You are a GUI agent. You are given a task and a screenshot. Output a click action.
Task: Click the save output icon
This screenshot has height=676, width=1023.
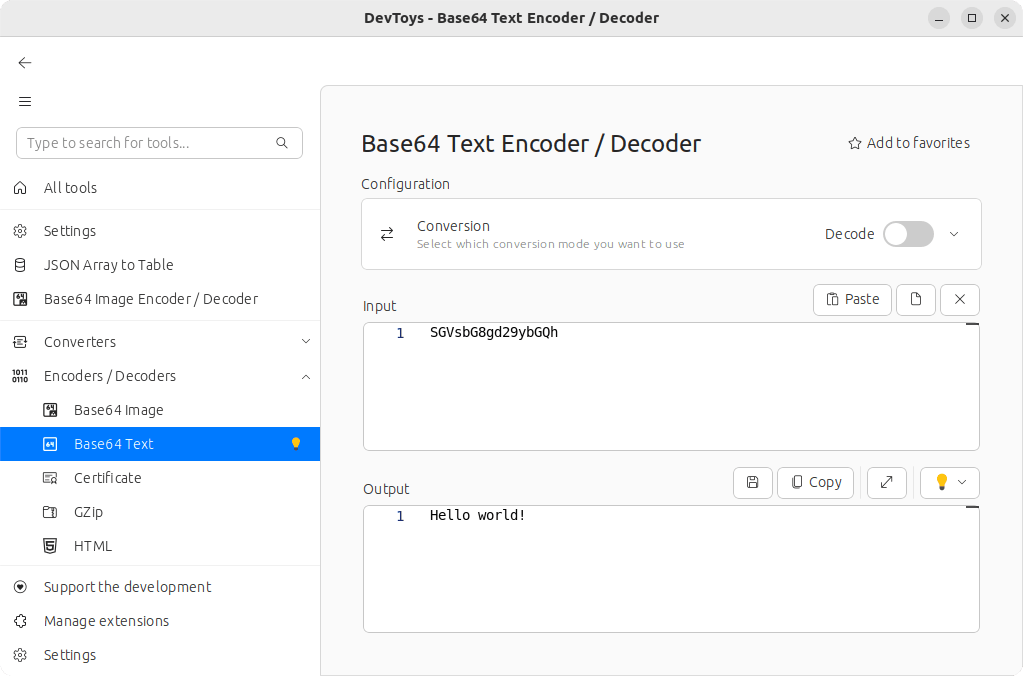coord(752,482)
